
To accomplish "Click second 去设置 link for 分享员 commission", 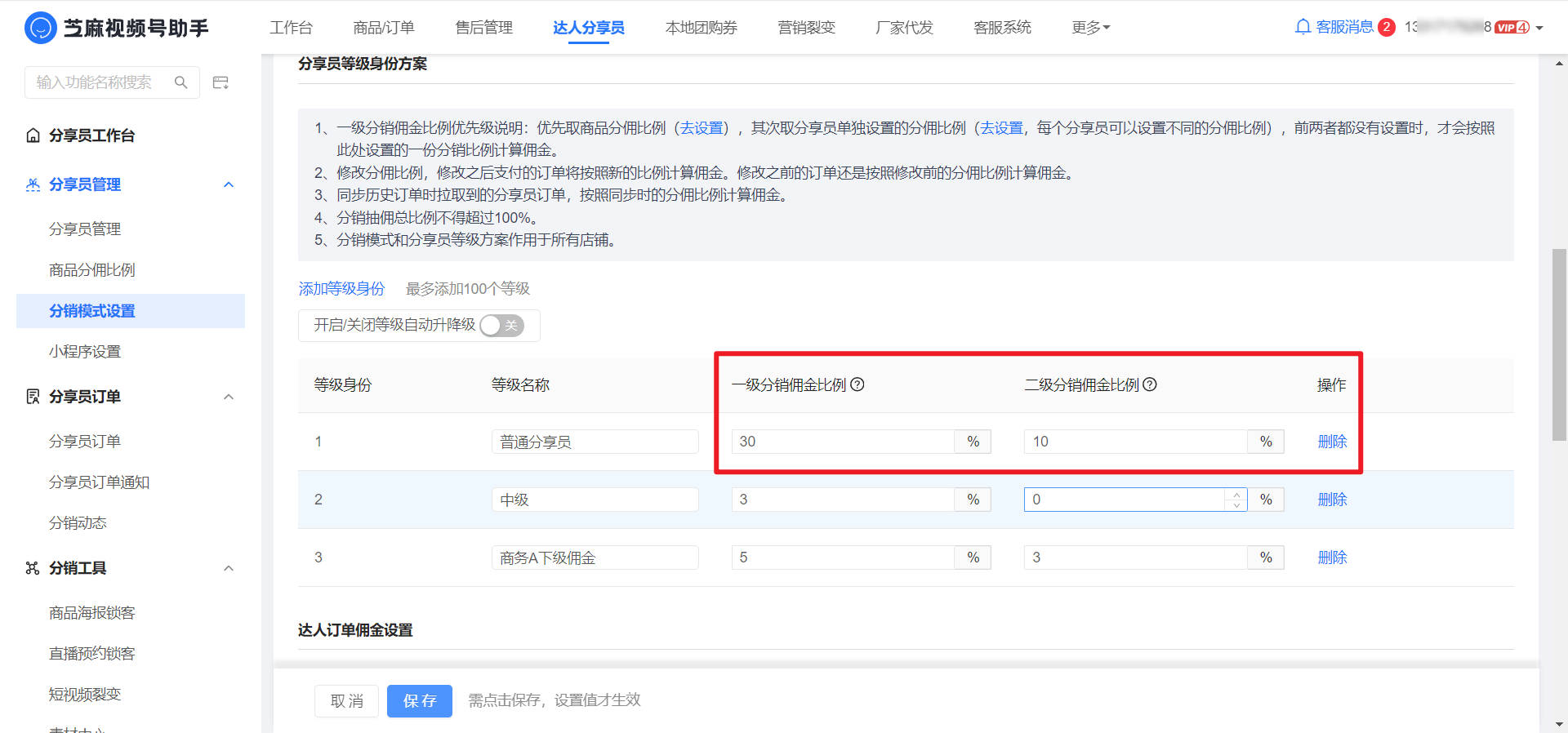I will [x=1001, y=128].
